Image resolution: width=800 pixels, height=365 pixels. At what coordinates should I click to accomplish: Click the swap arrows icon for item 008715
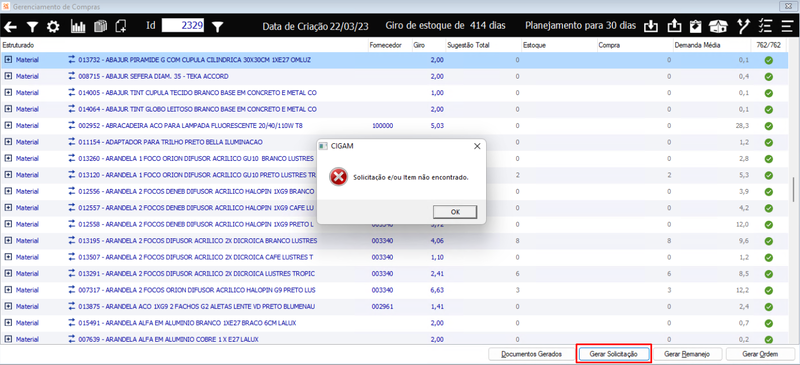tap(71, 76)
